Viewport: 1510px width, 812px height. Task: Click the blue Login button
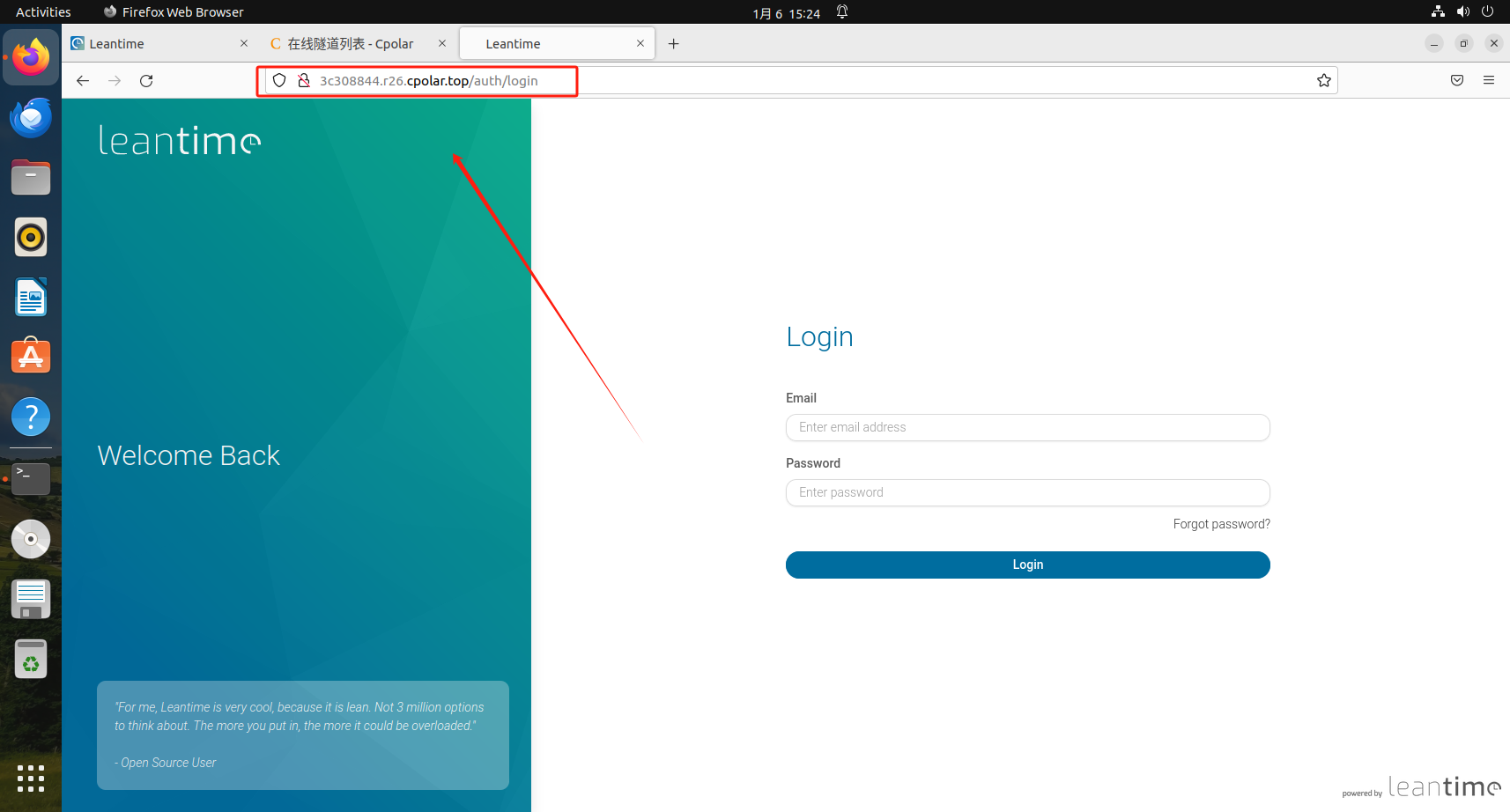tap(1027, 565)
